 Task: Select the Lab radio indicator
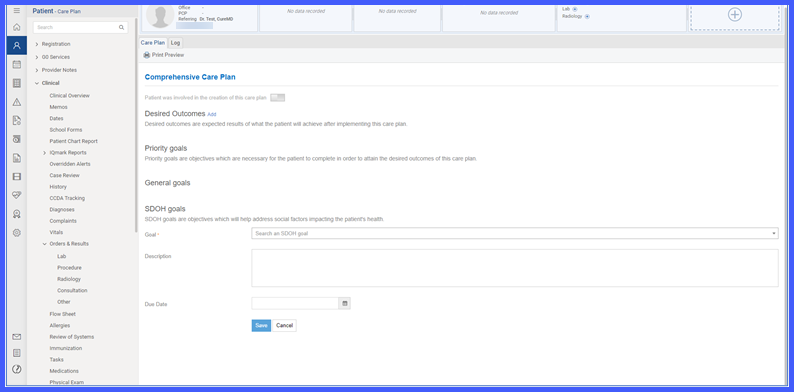point(575,9)
